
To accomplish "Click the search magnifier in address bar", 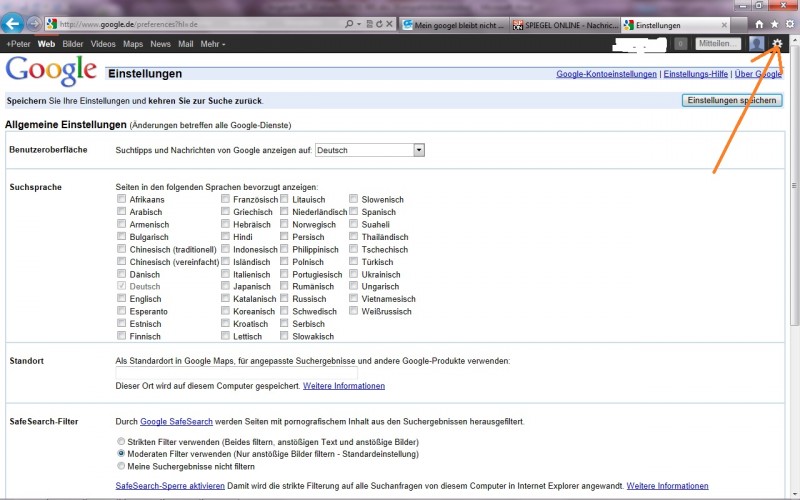I will [349, 24].
